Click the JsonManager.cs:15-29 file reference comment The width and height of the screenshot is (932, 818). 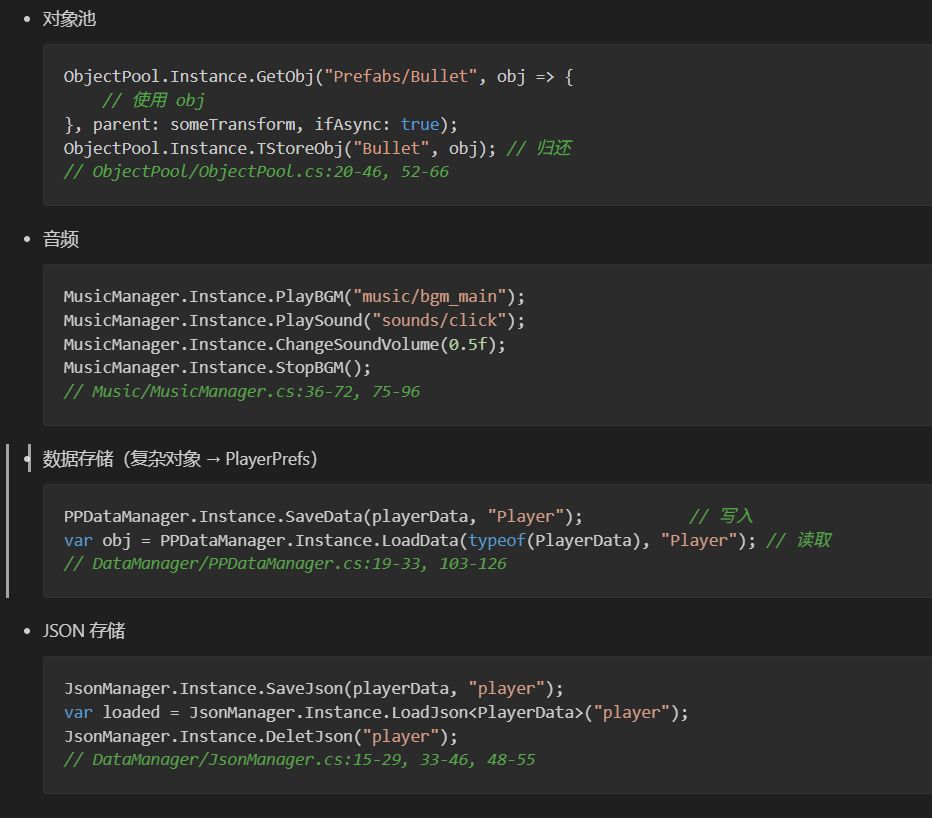[299, 760]
